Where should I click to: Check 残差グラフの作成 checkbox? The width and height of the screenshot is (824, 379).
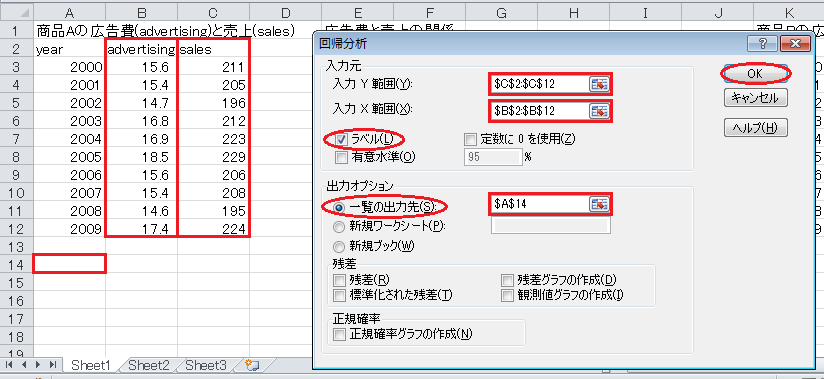[507, 280]
